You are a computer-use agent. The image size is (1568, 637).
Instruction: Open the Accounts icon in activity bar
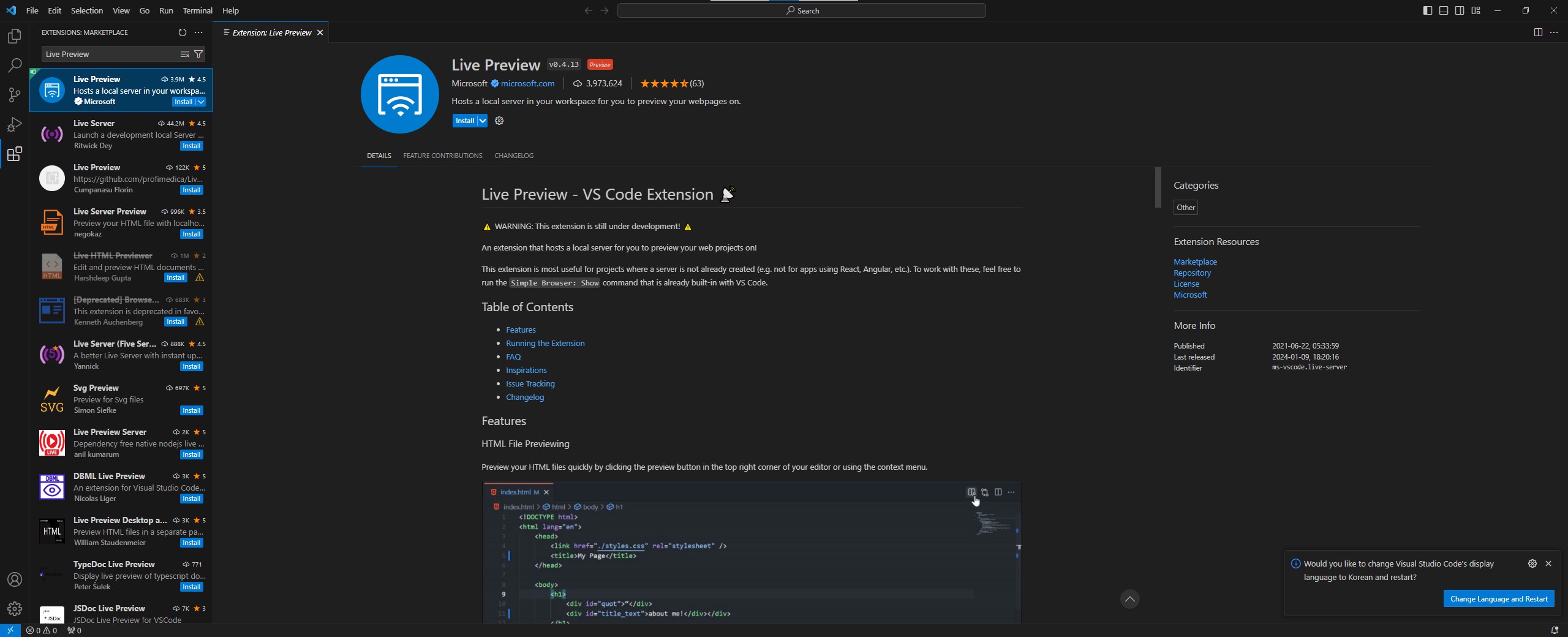click(14, 579)
